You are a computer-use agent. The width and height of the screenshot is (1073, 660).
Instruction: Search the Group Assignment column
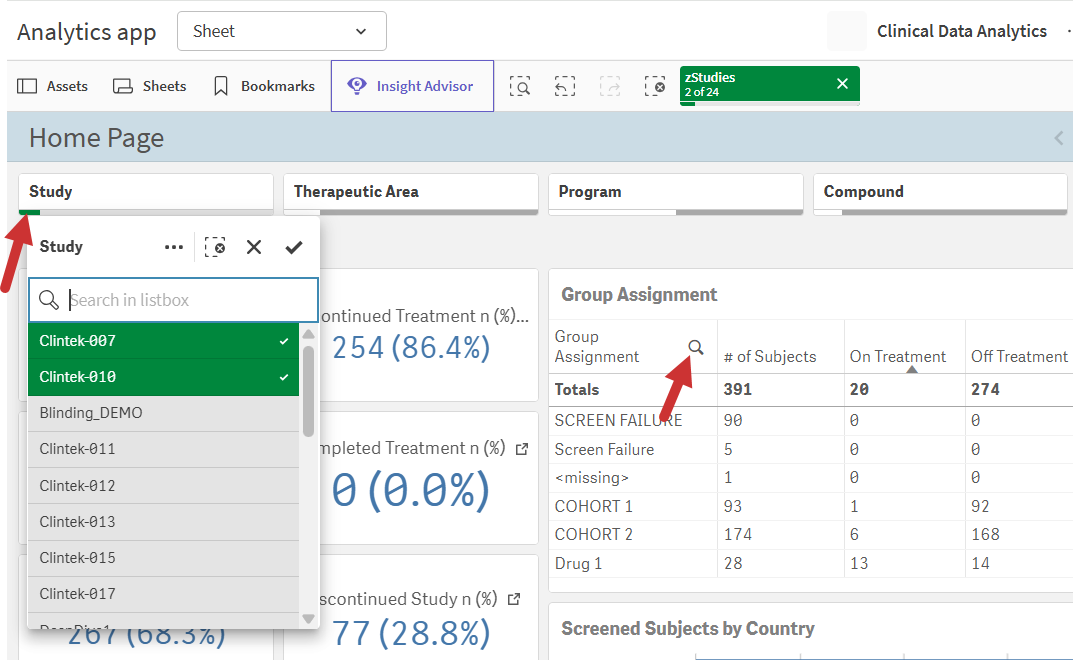(696, 347)
